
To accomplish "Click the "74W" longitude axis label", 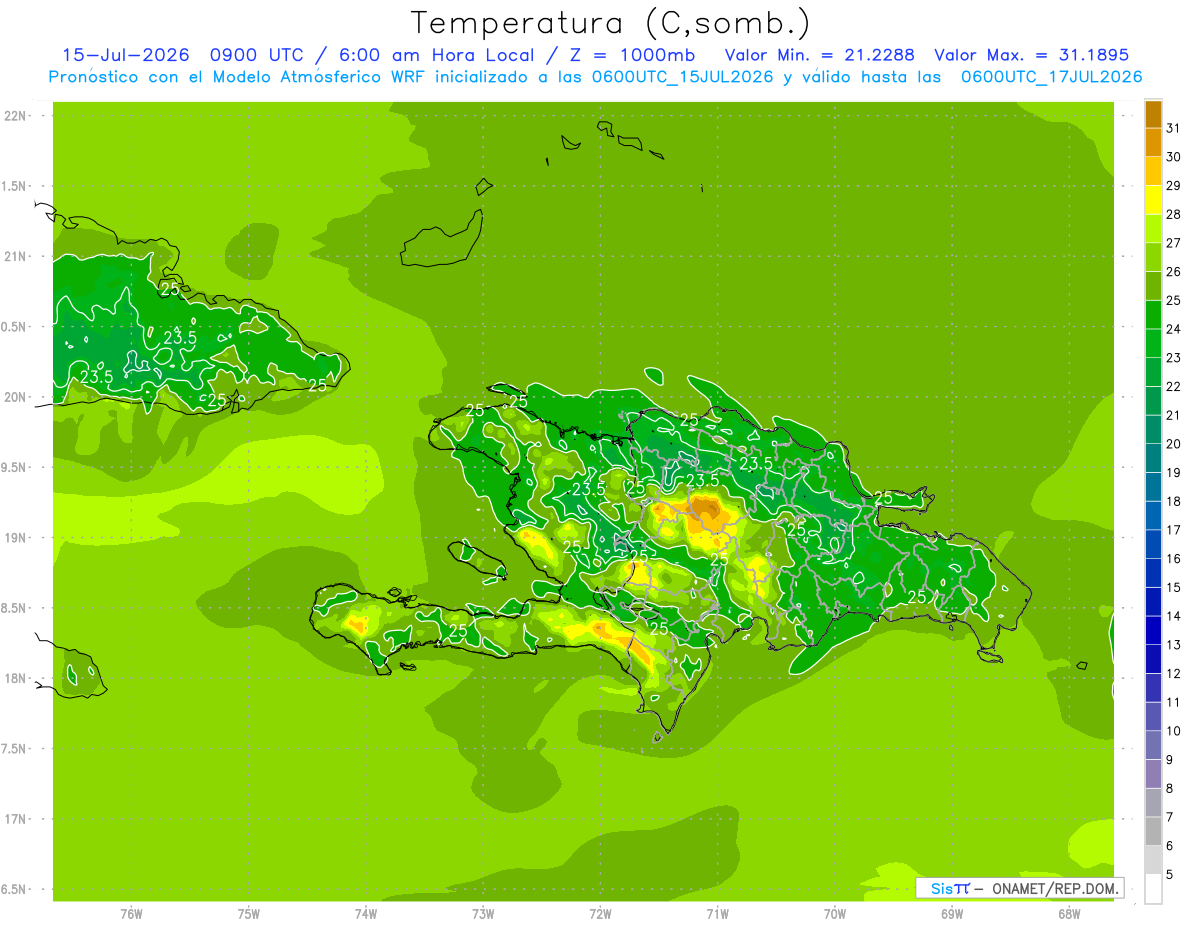I will [x=366, y=914].
